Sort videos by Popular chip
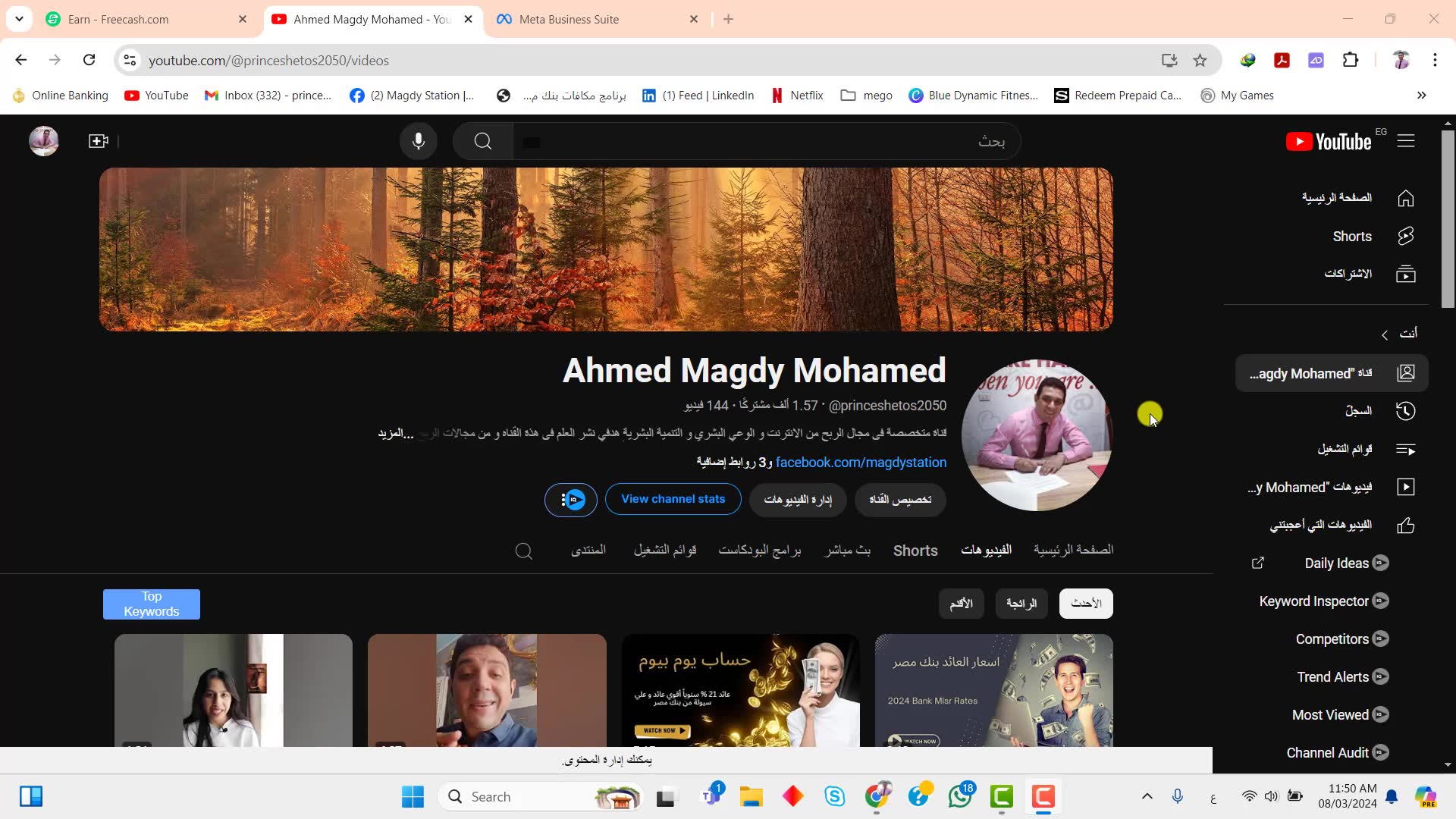1456x819 pixels. click(1021, 604)
